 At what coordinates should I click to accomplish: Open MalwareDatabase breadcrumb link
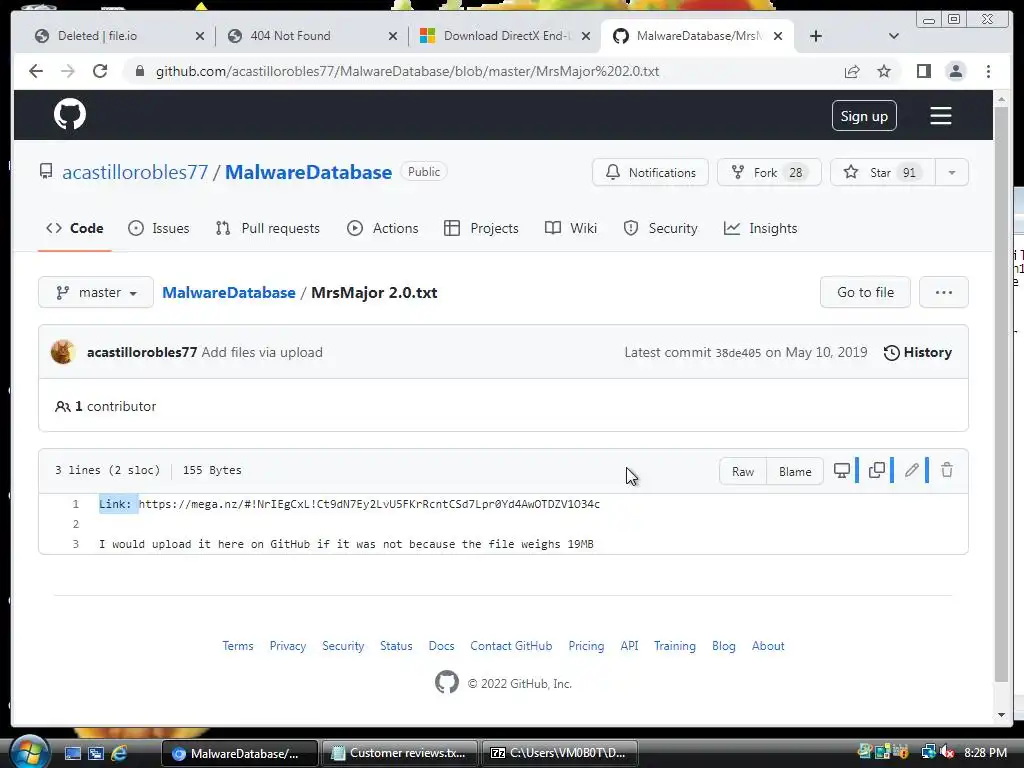229,293
